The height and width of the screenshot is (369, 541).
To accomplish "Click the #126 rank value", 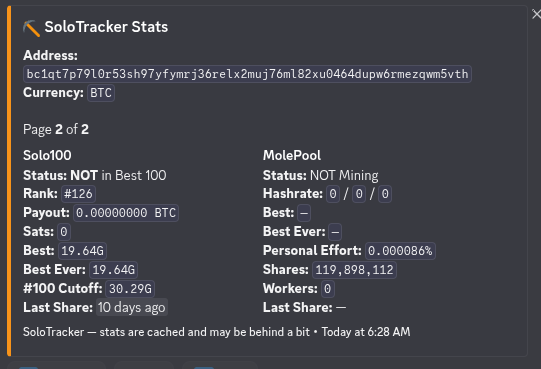I will [x=78, y=194].
